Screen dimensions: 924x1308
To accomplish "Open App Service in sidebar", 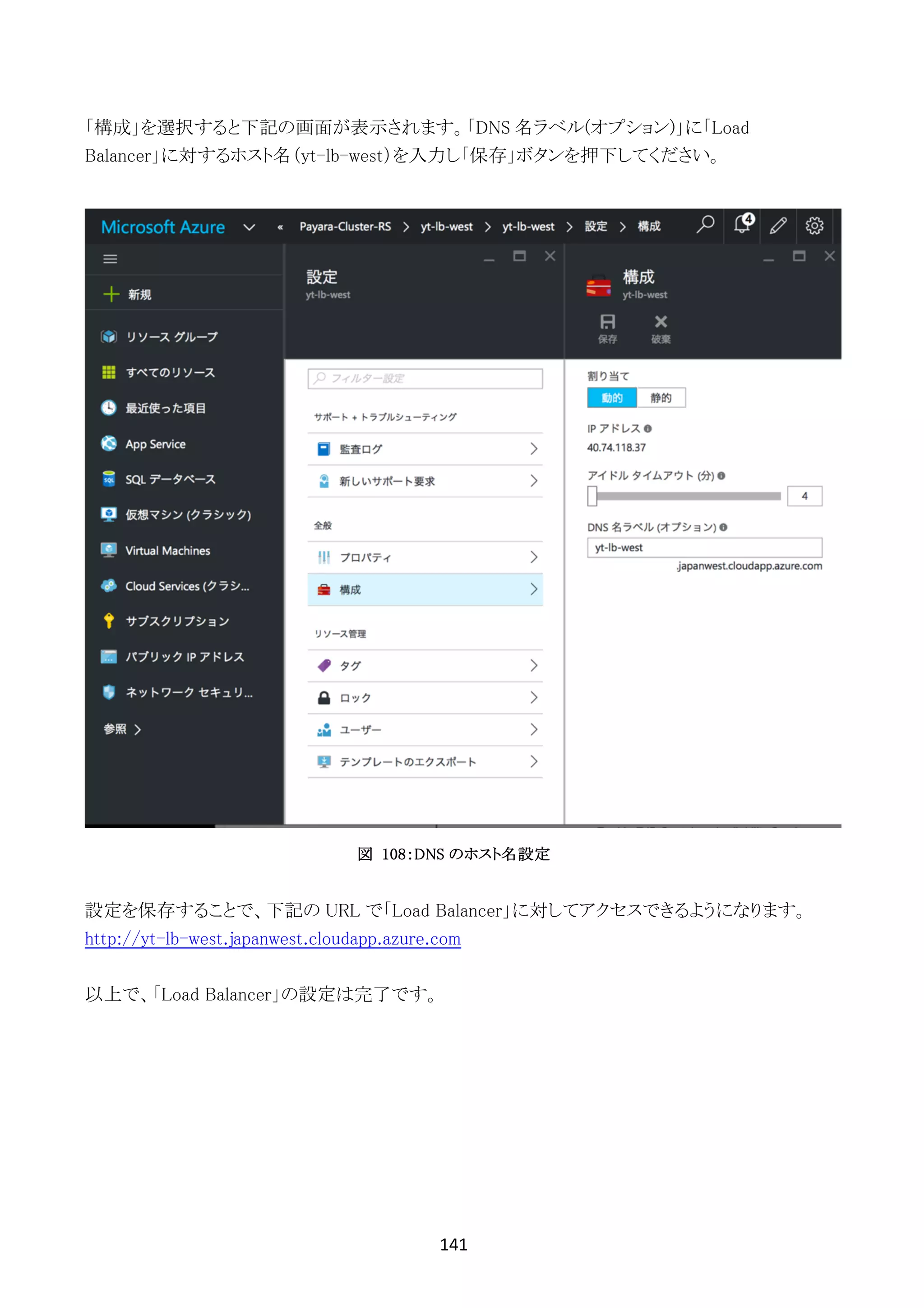I will click(143, 444).
